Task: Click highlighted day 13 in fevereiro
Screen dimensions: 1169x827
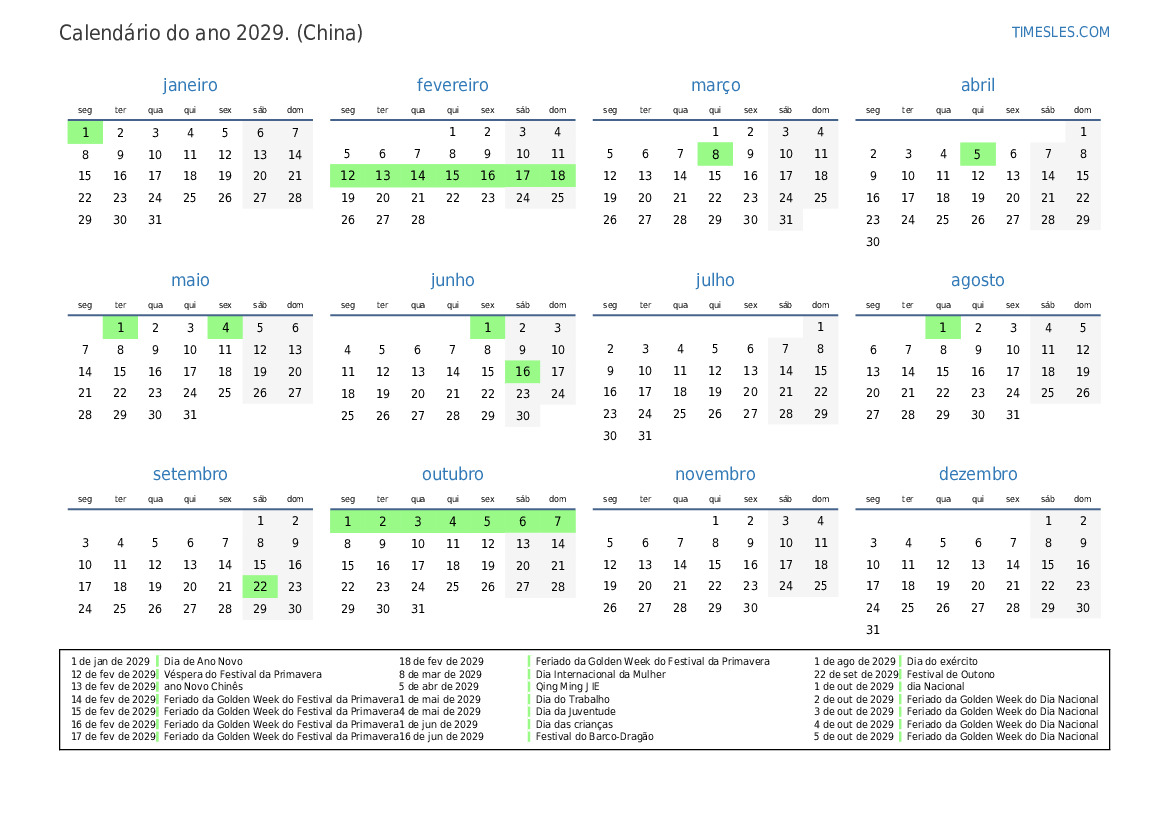Action: tap(382, 176)
